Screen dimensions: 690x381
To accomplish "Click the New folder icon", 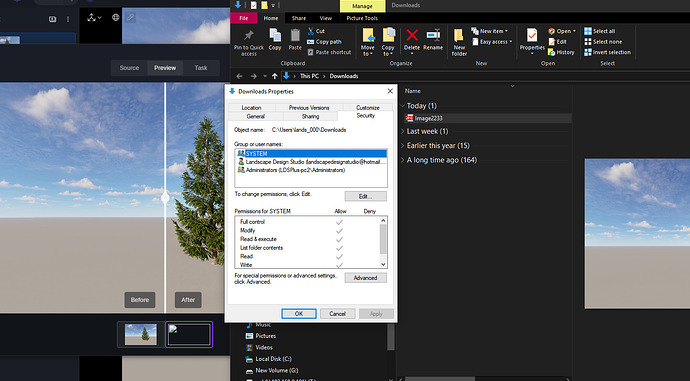I will click(459, 36).
